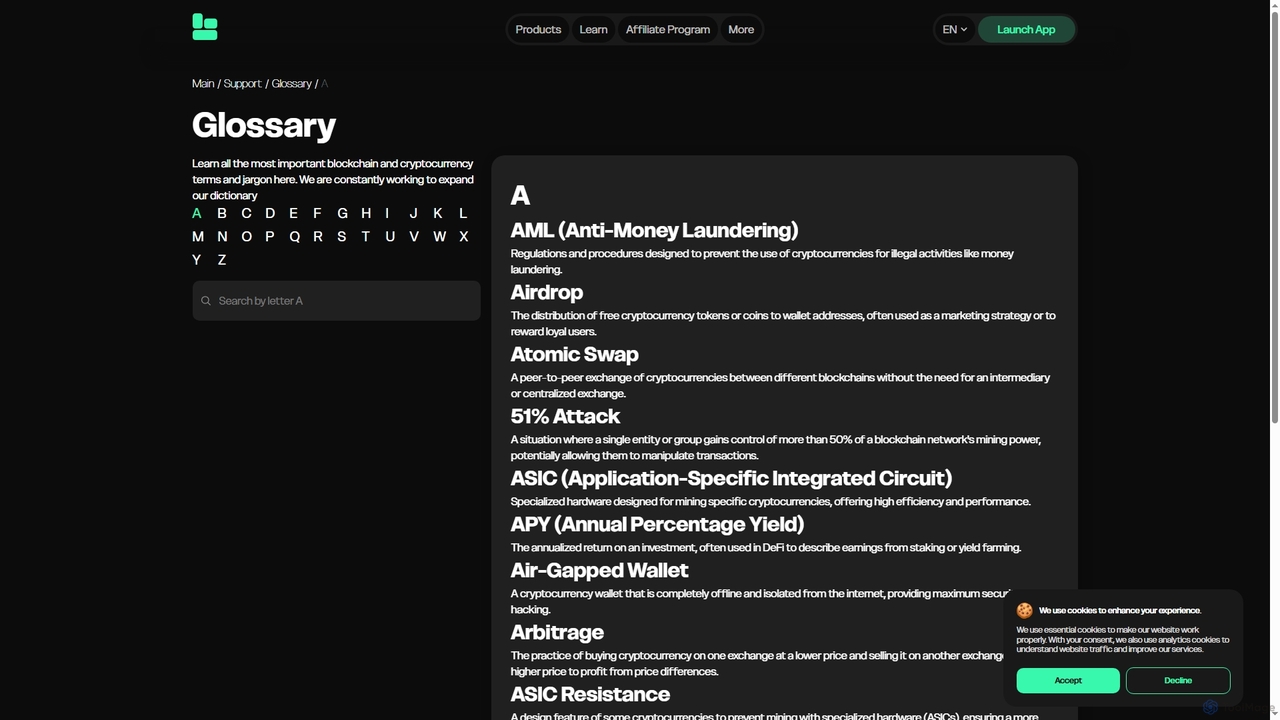Click the Glossary page heading
The width and height of the screenshot is (1280, 720).
(x=264, y=125)
